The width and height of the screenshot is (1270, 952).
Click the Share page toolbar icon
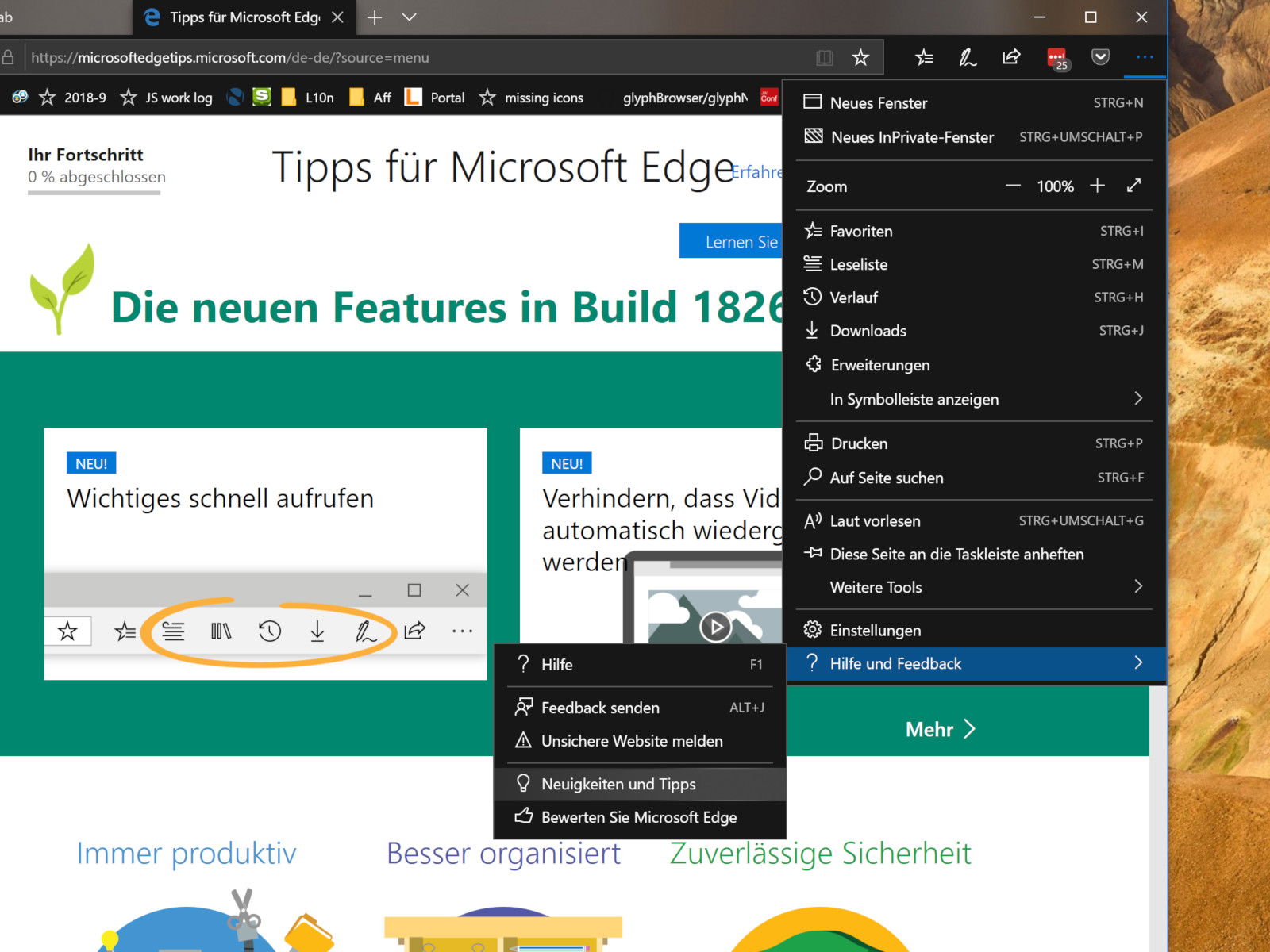pyautogui.click(x=1011, y=57)
